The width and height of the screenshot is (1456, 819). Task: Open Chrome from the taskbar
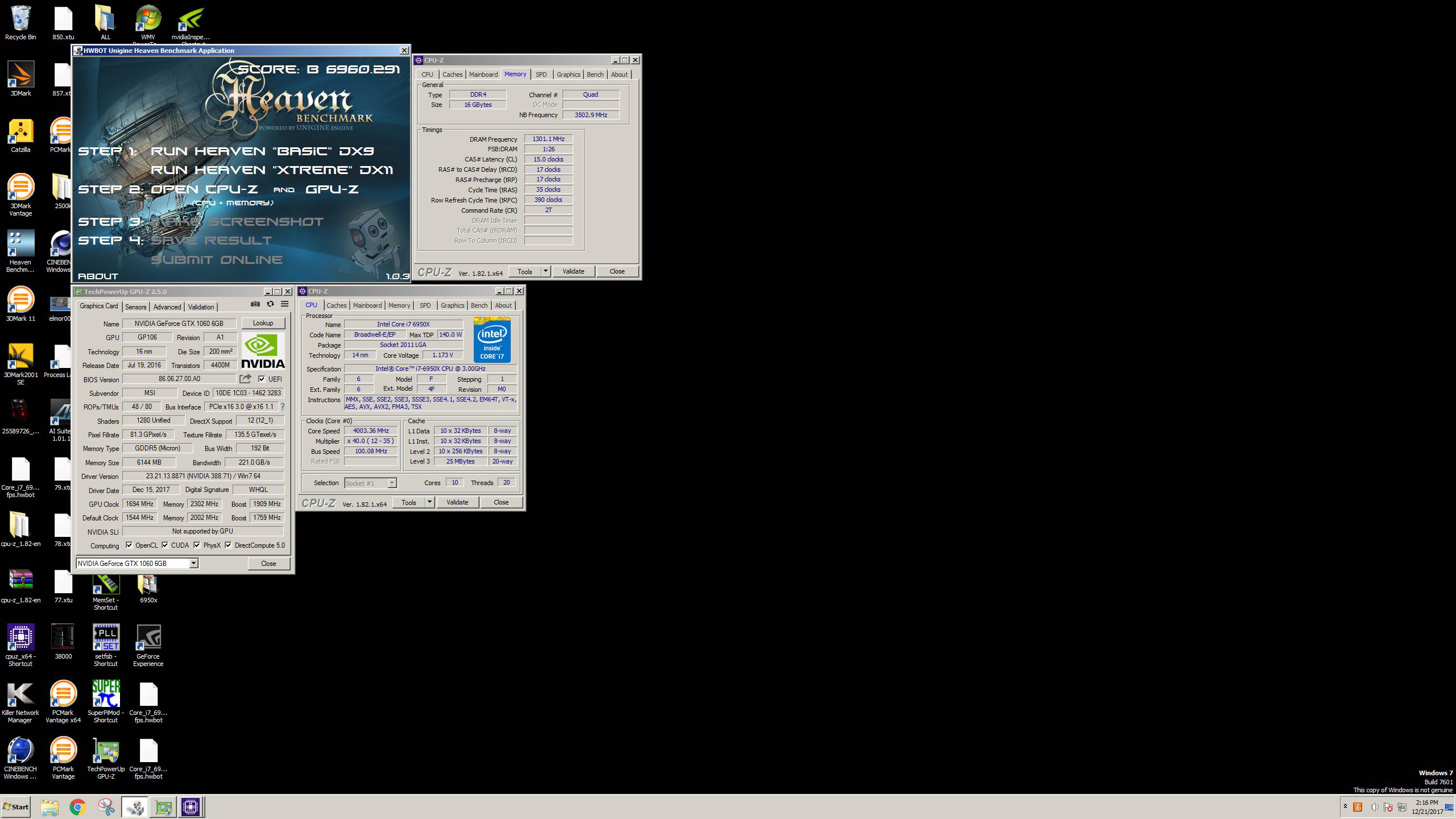pyautogui.click(x=78, y=807)
